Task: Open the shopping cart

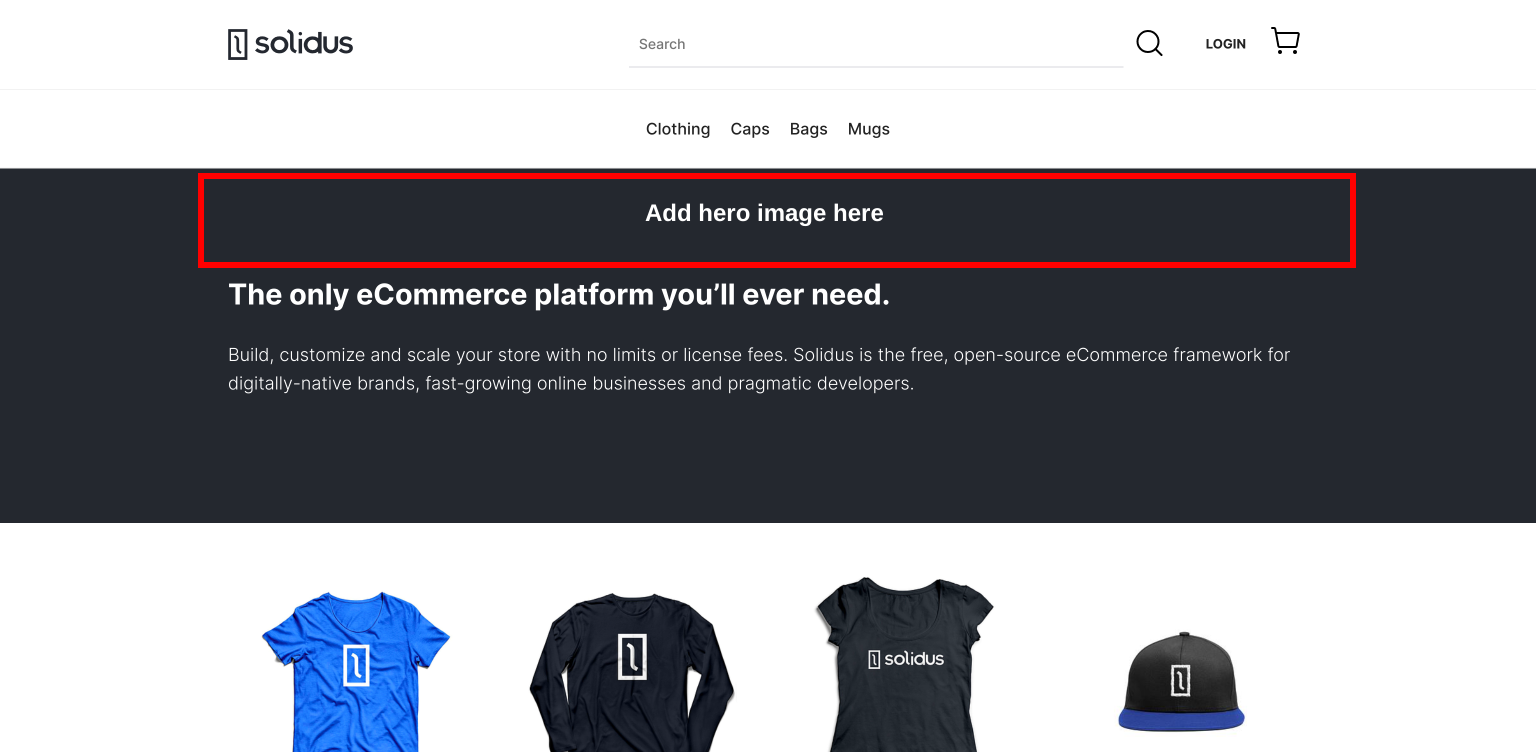Action: (x=1285, y=42)
